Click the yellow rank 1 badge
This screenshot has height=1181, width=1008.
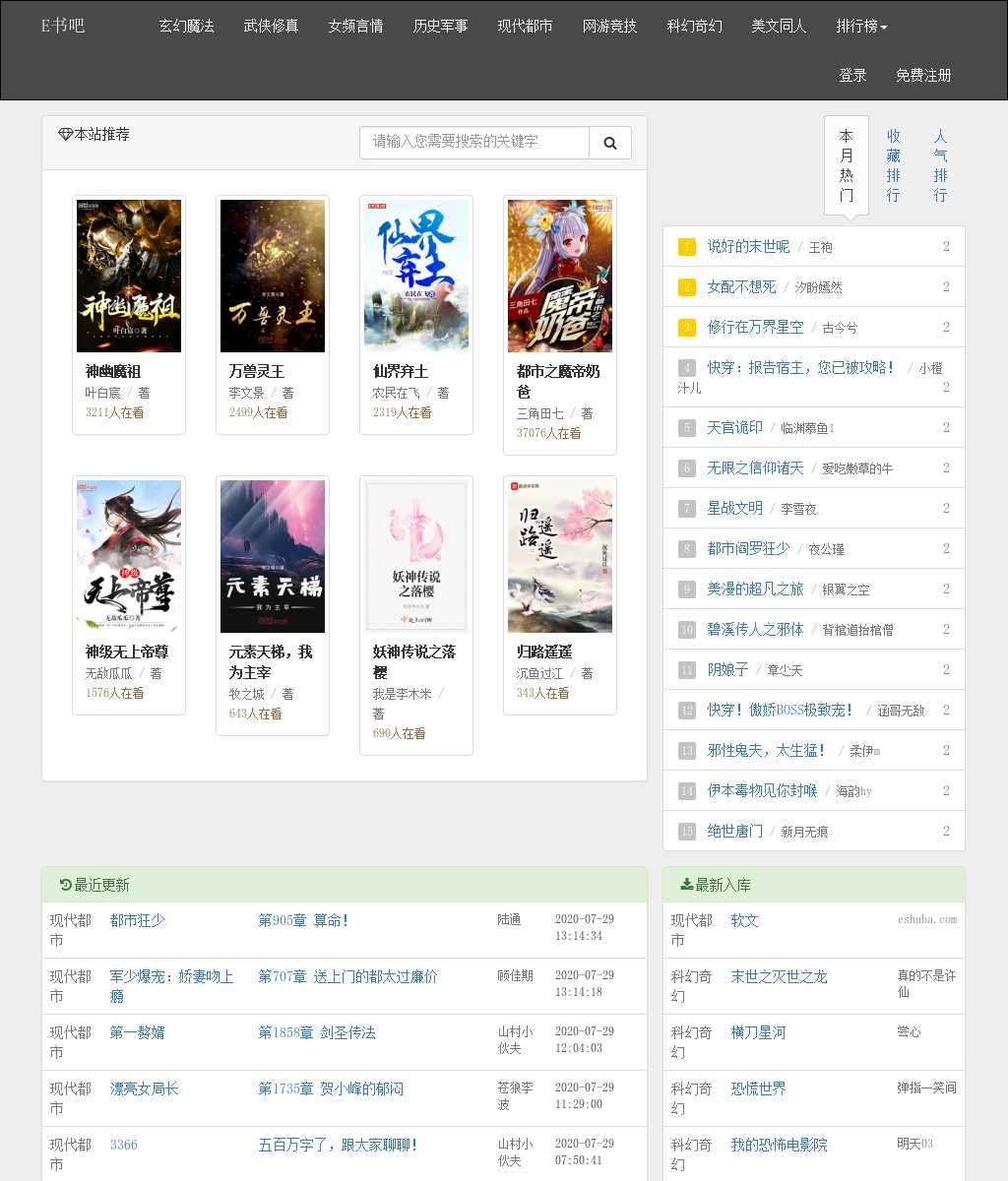[687, 247]
